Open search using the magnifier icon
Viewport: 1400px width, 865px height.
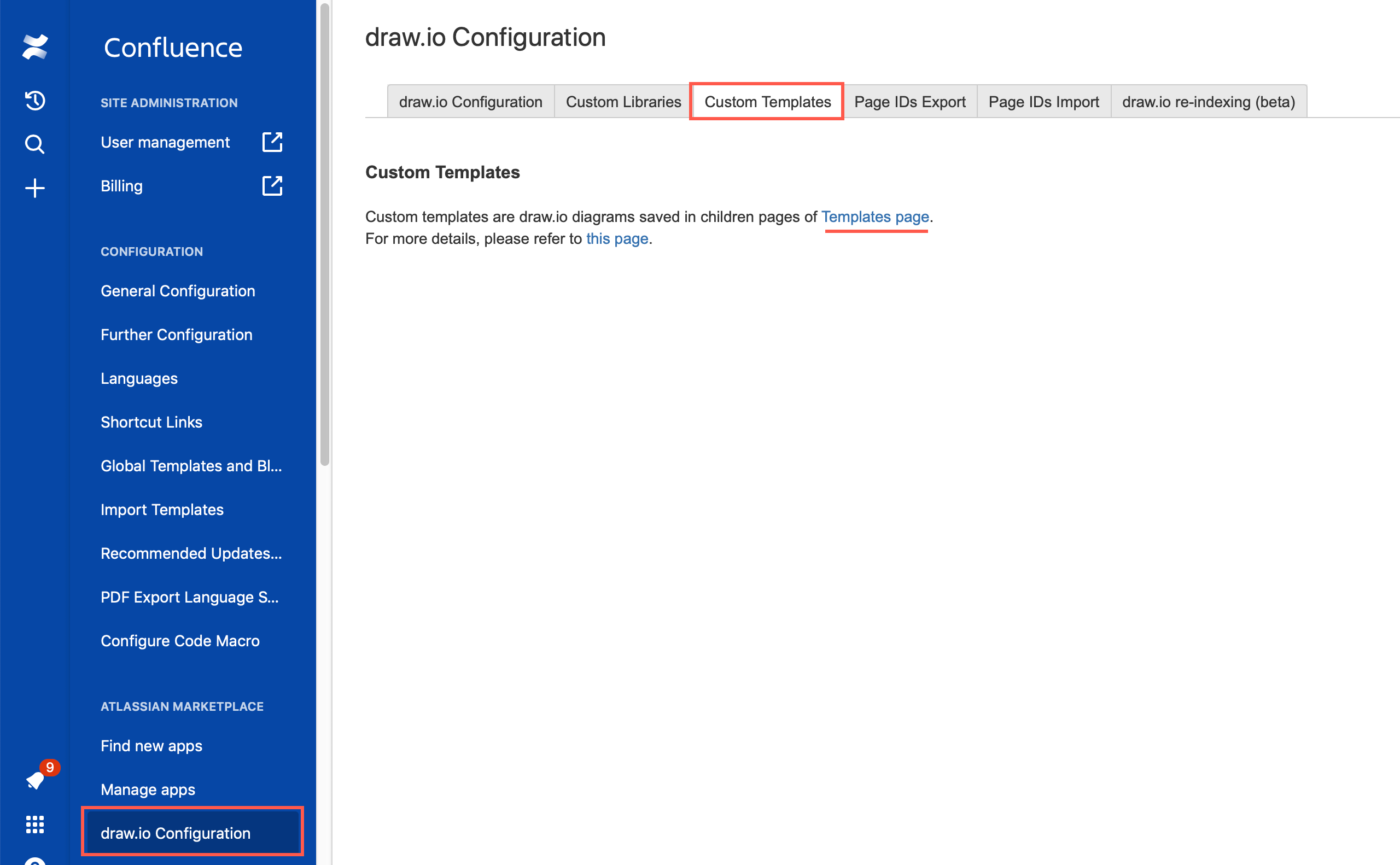(x=34, y=144)
